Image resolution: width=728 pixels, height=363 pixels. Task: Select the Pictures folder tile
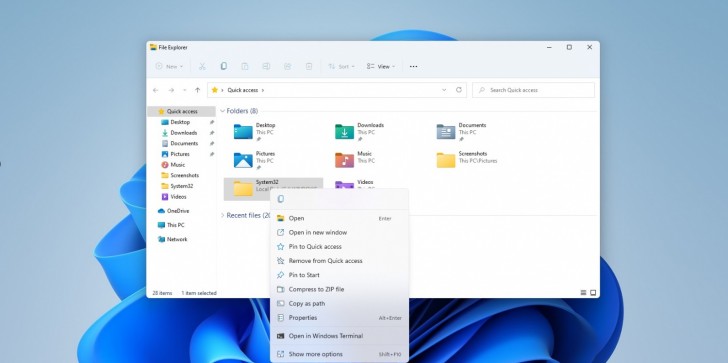click(x=273, y=160)
